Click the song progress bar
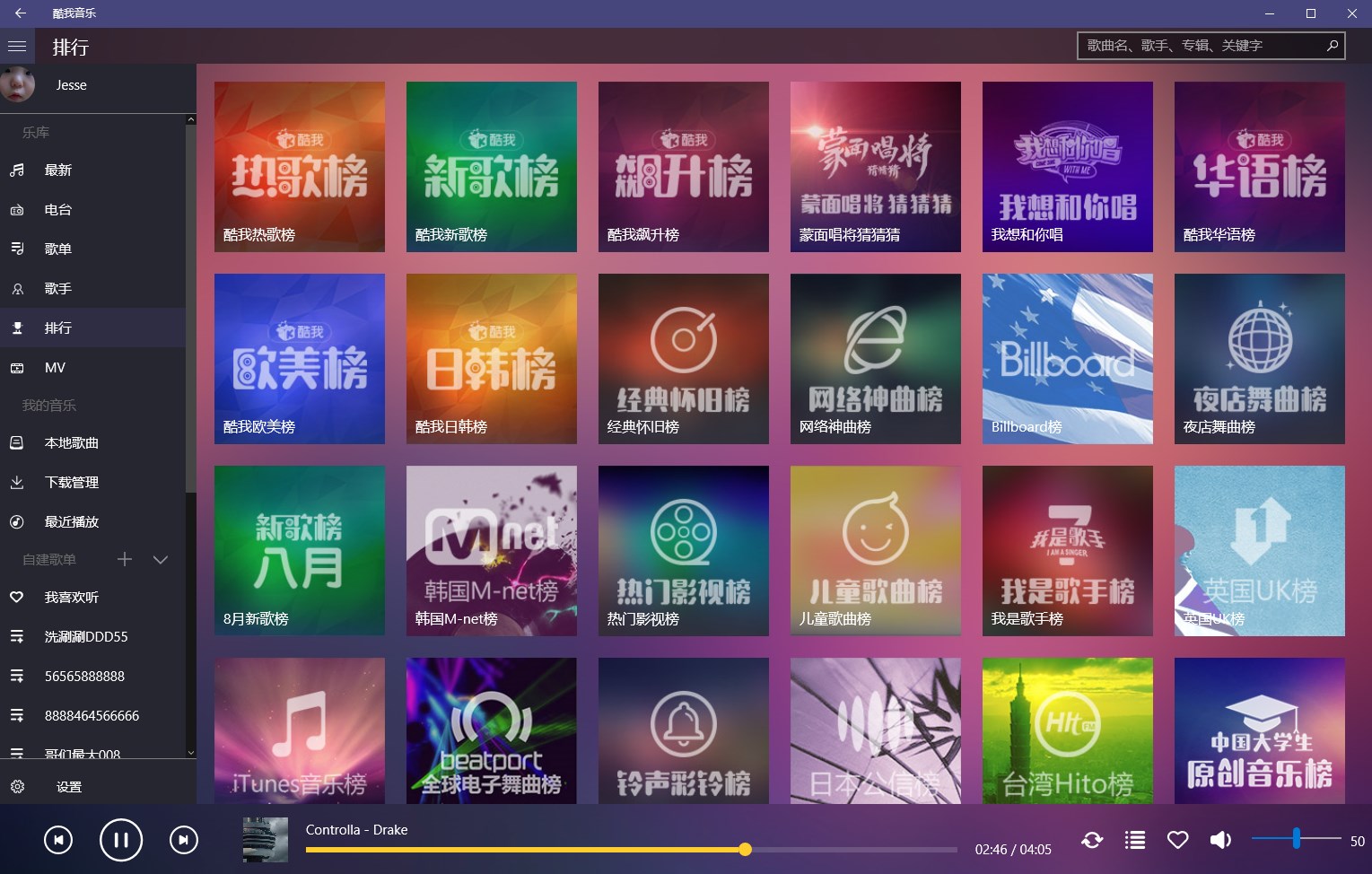Viewport: 1372px width, 874px height. pyautogui.click(x=632, y=849)
